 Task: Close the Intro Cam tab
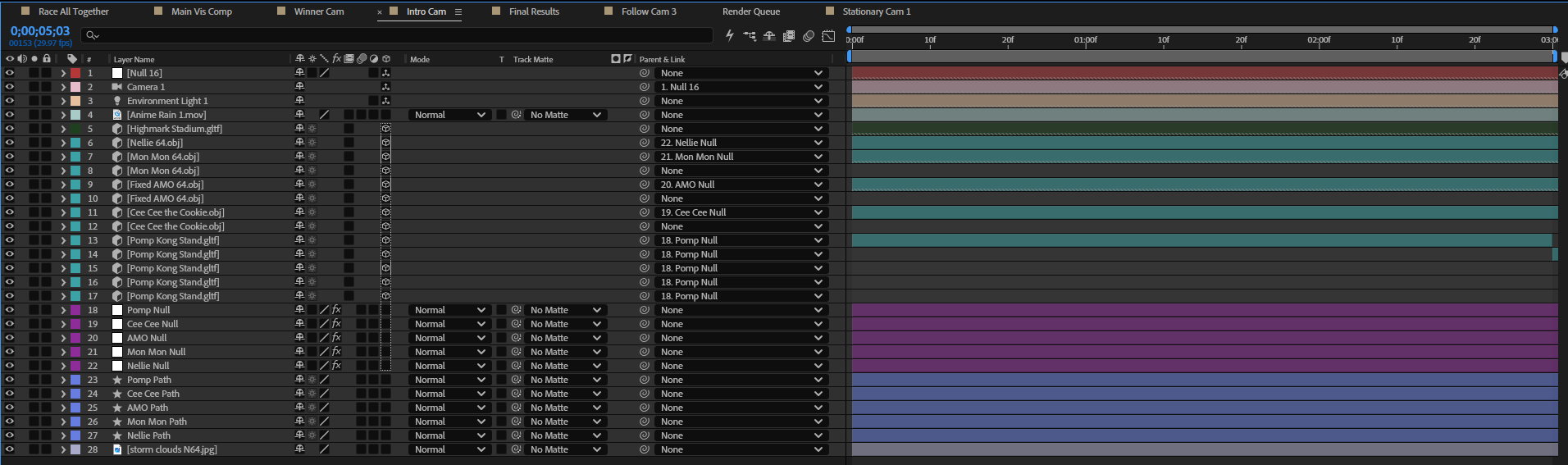tap(380, 12)
